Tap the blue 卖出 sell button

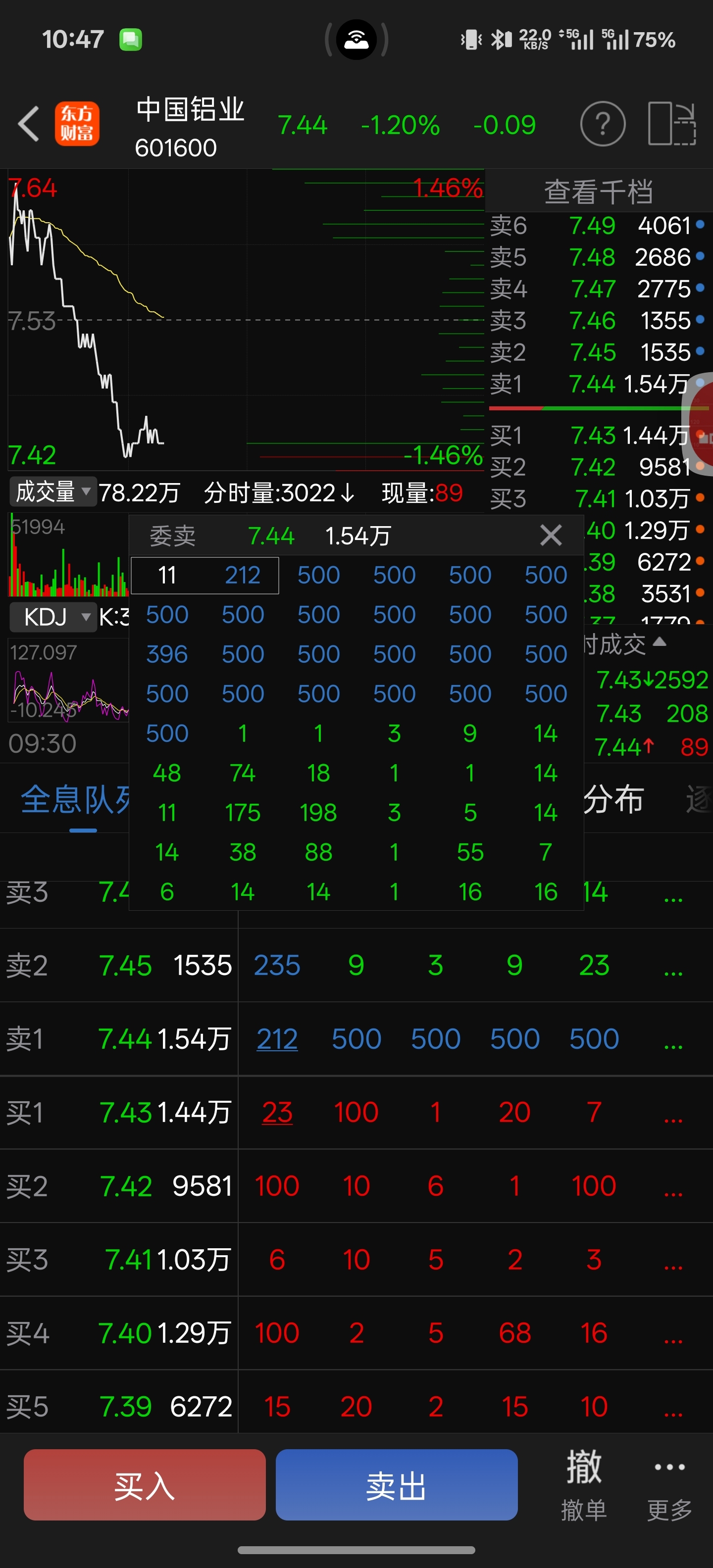[397, 1485]
